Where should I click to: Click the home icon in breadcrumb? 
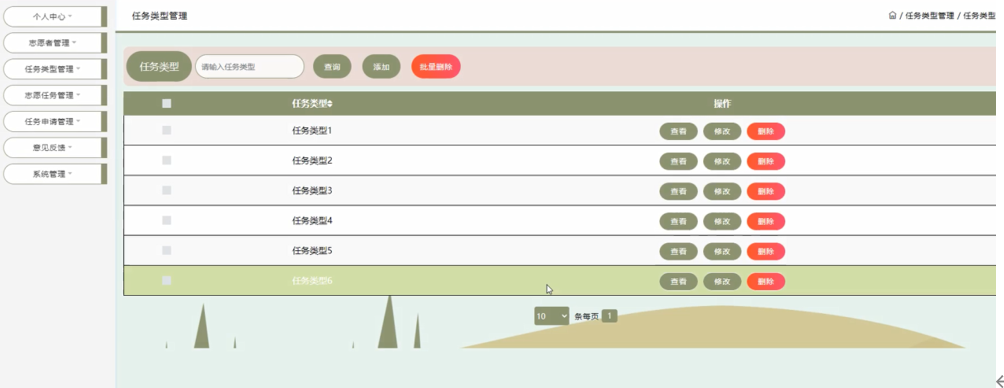click(892, 15)
